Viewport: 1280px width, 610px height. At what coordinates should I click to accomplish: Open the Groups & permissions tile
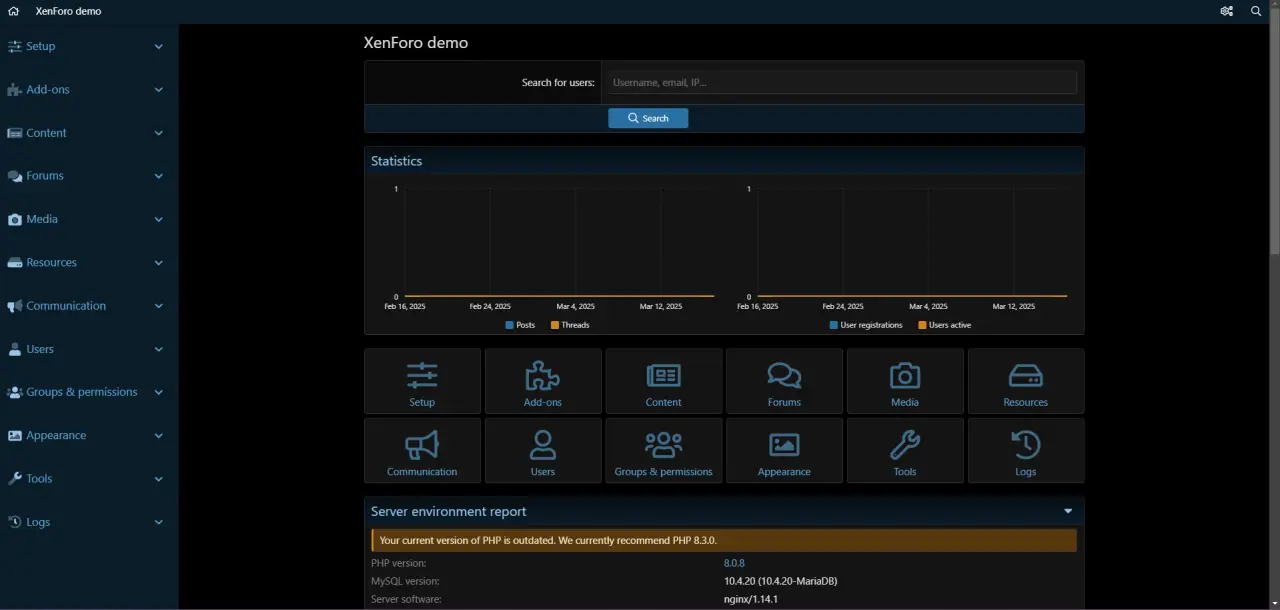pyautogui.click(x=663, y=451)
